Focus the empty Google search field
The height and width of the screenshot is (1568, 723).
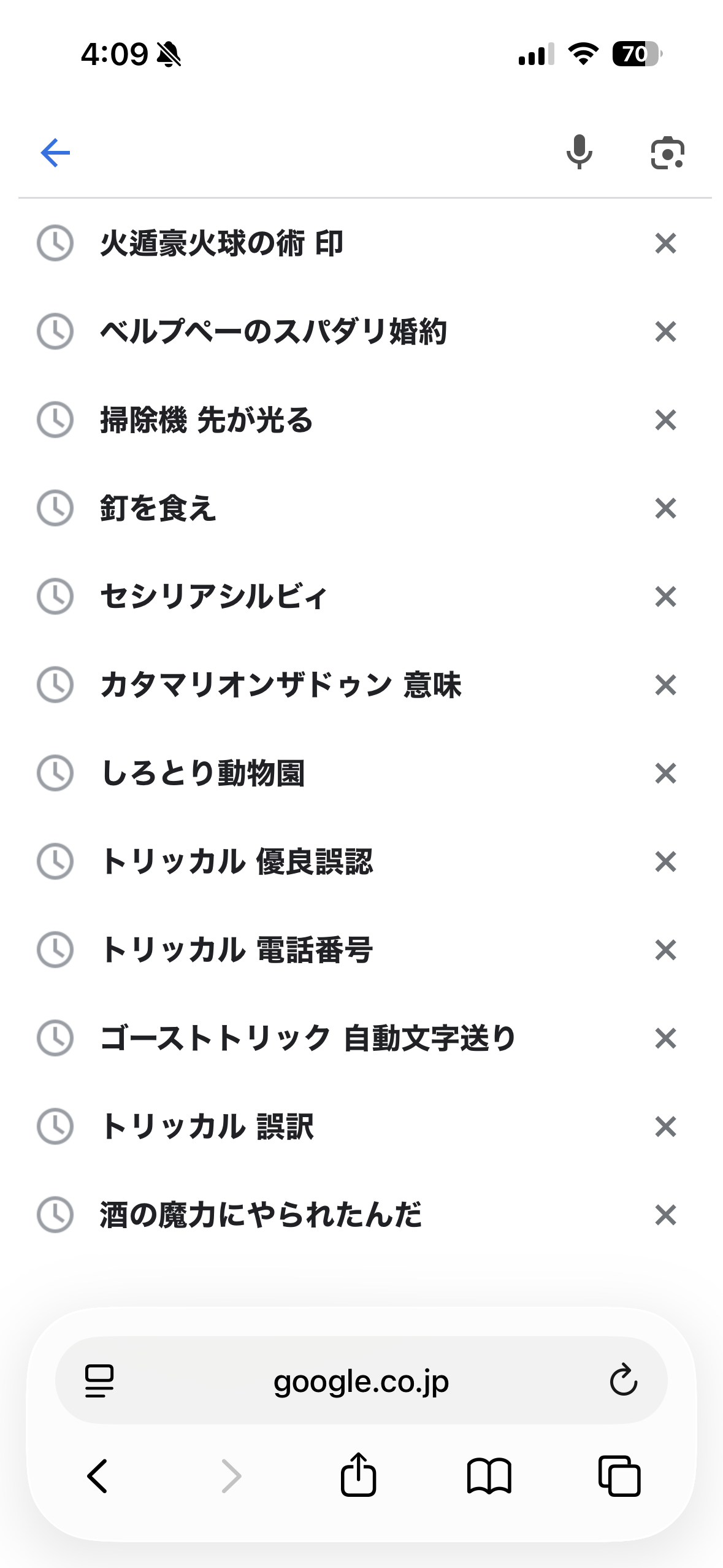307,153
